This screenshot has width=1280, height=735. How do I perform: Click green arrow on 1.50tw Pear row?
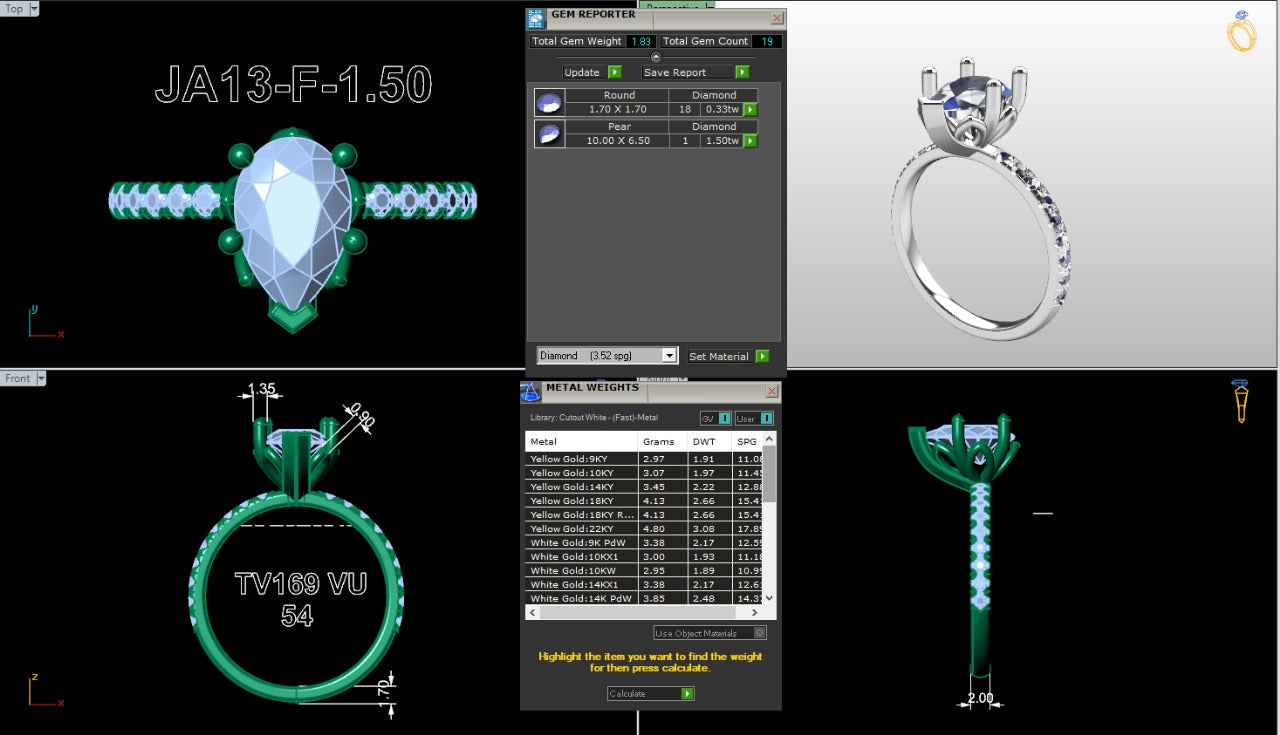pyautogui.click(x=750, y=141)
